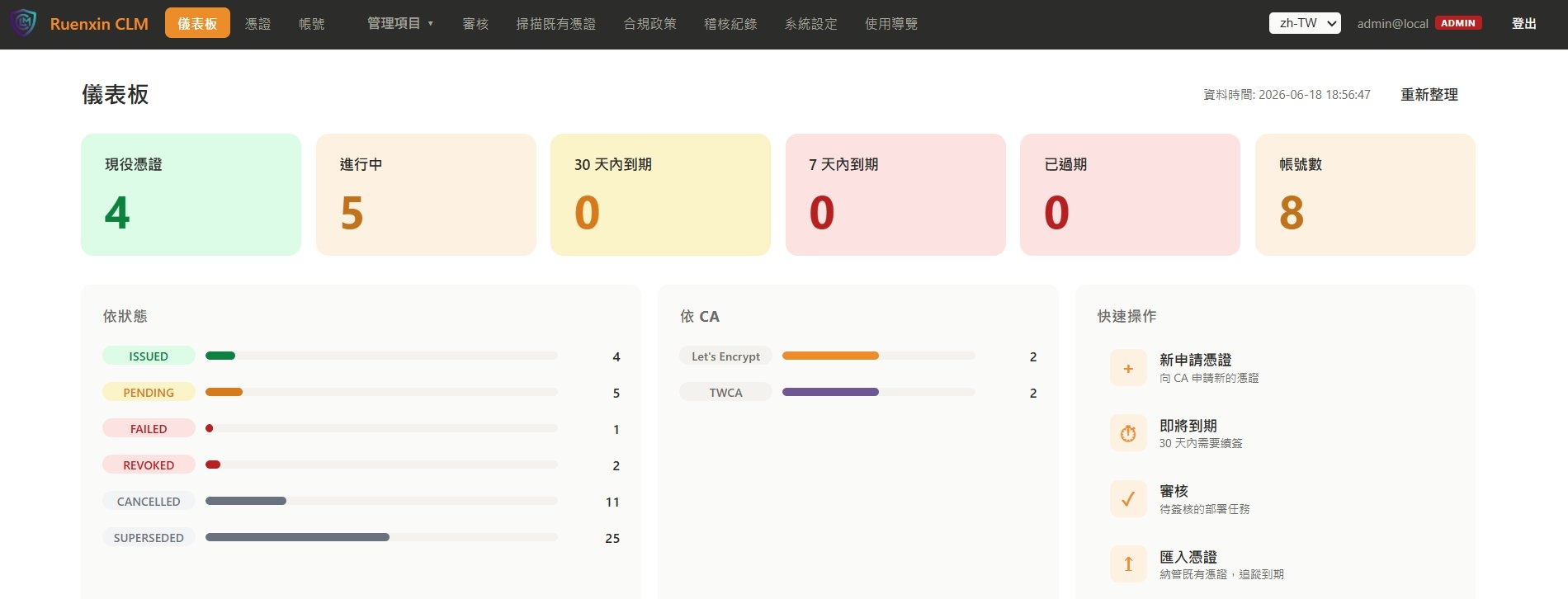Screen dimensions: 1568x599
Task: Click the Ruenxin CLM shield logo icon
Action: tap(23, 23)
